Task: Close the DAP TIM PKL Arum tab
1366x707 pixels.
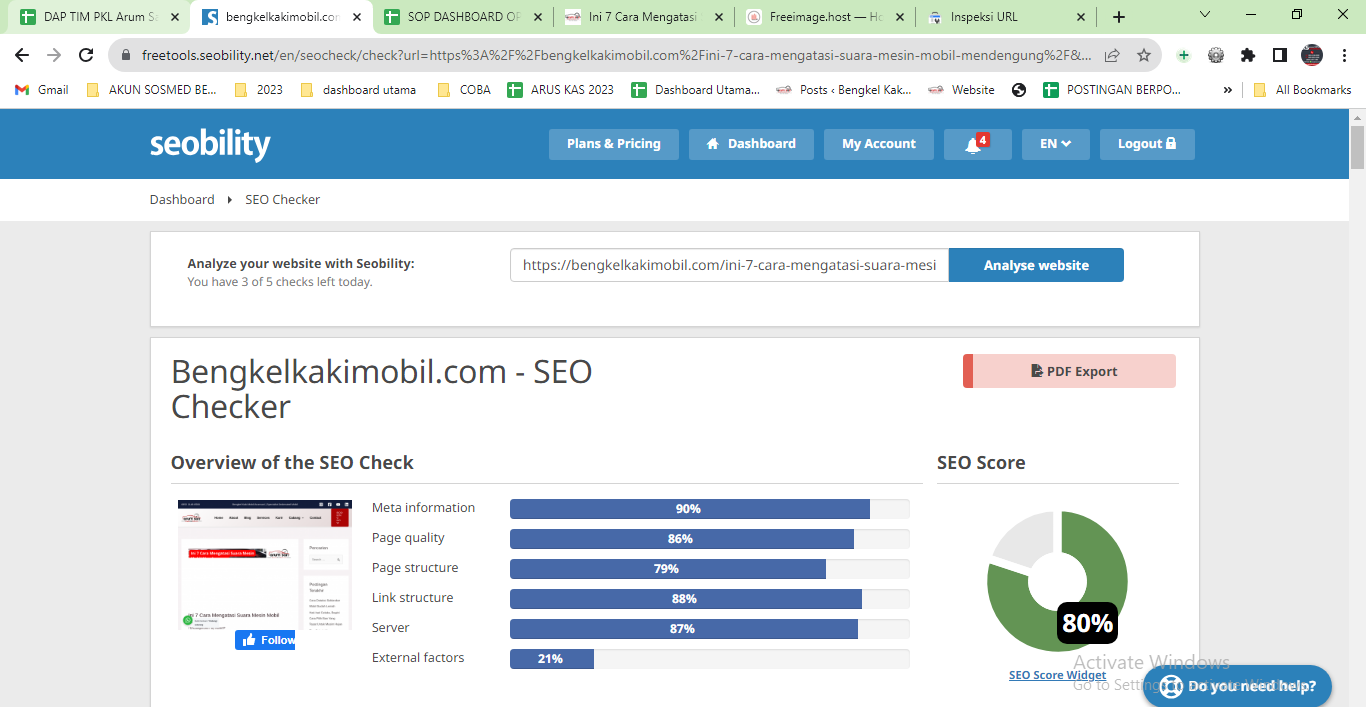Action: pos(175,17)
